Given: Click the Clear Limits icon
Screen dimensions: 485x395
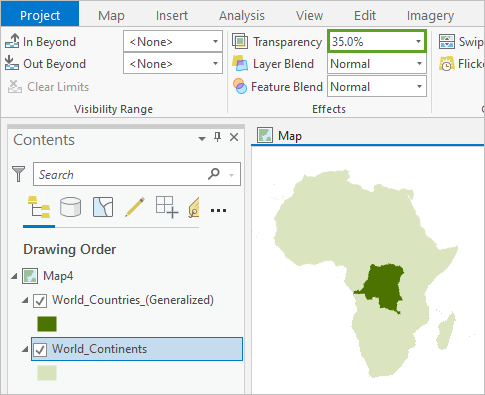Looking at the screenshot, I should click(x=15, y=87).
